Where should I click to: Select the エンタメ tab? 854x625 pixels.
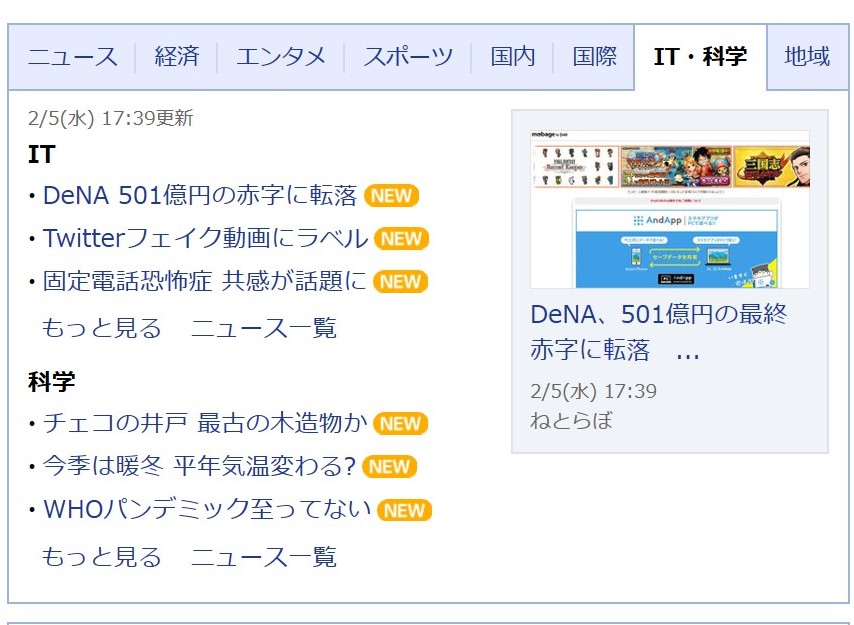[x=281, y=57]
